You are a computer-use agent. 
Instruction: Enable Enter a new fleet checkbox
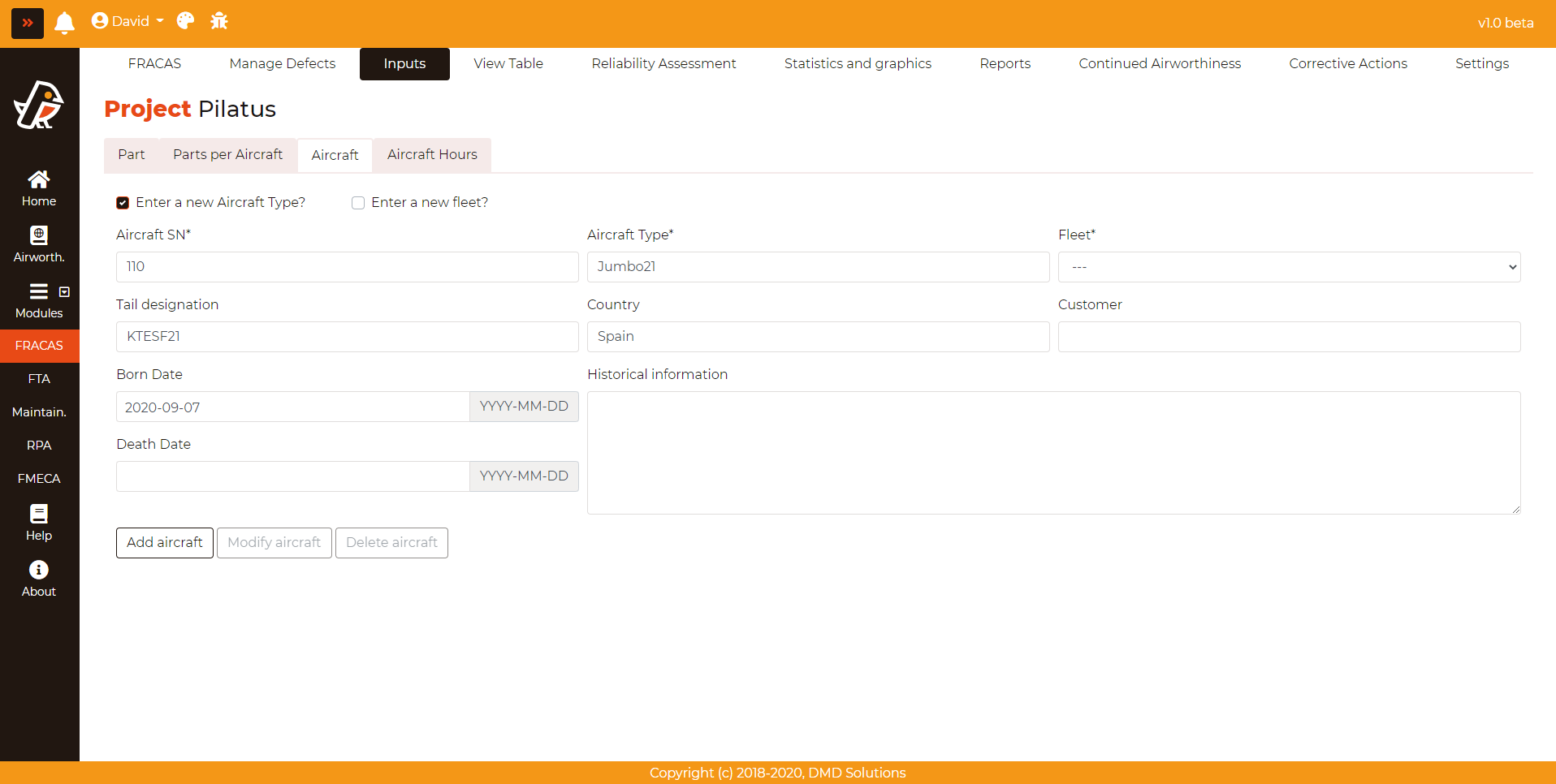[358, 203]
